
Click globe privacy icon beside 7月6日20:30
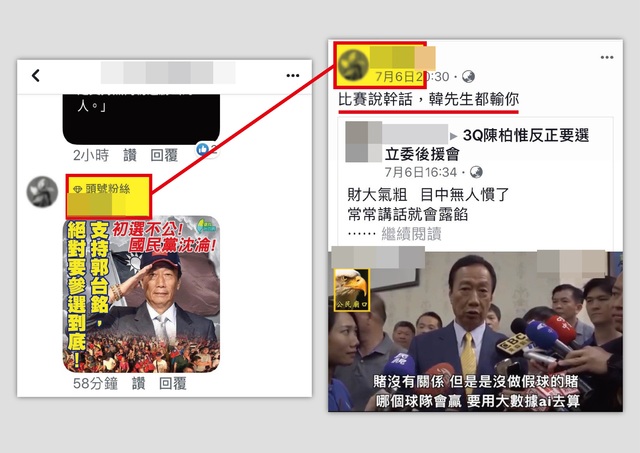coord(468,76)
